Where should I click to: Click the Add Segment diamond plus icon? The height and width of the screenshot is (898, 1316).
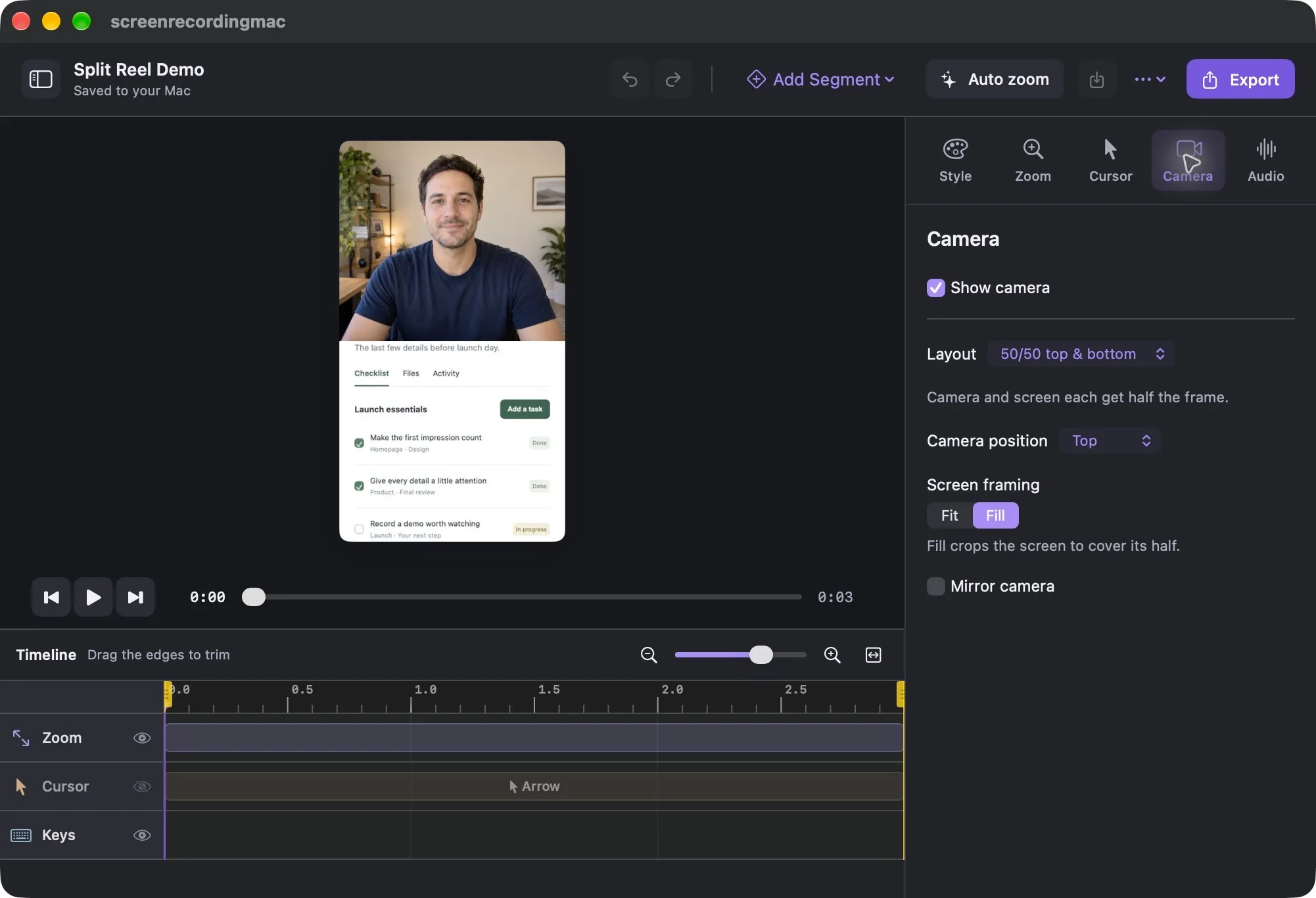(757, 80)
